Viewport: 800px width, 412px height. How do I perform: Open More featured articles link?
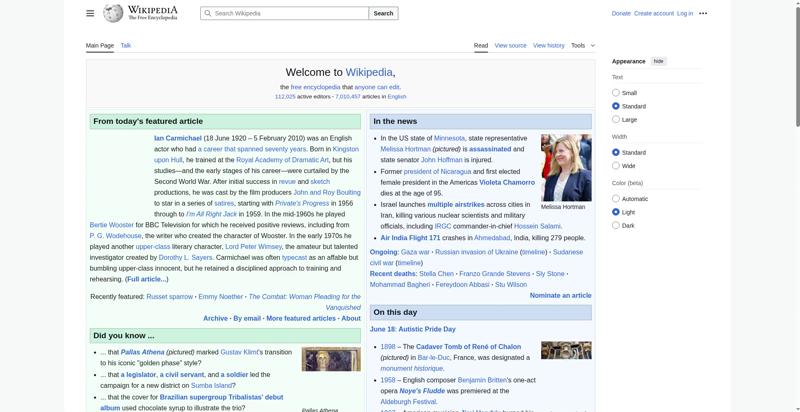(301, 318)
